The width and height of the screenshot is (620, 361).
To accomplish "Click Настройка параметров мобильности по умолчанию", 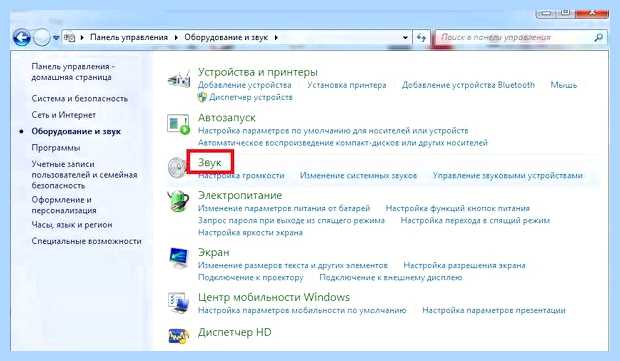I will 302,310.
